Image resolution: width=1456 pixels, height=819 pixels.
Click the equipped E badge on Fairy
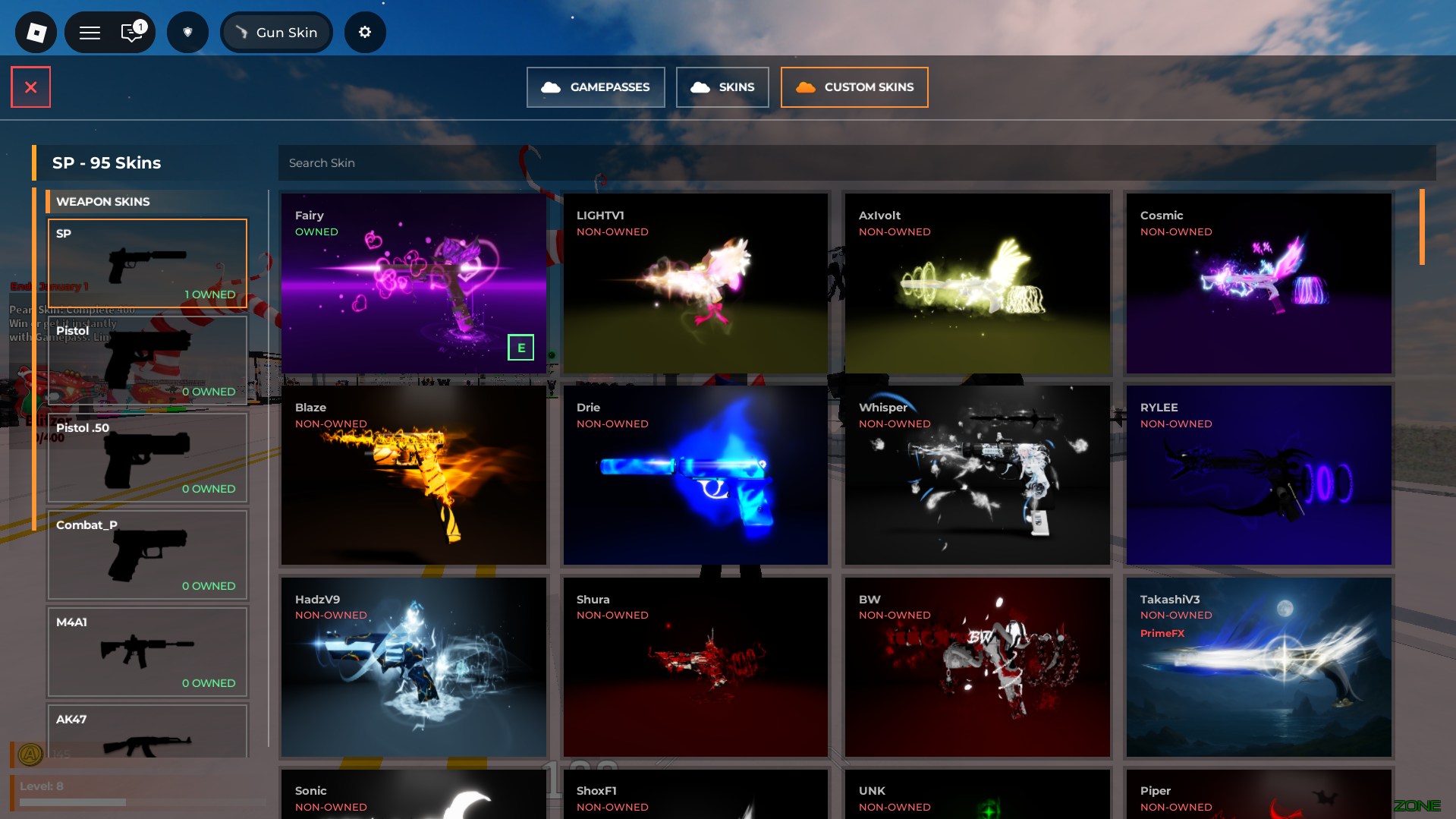[x=520, y=348]
